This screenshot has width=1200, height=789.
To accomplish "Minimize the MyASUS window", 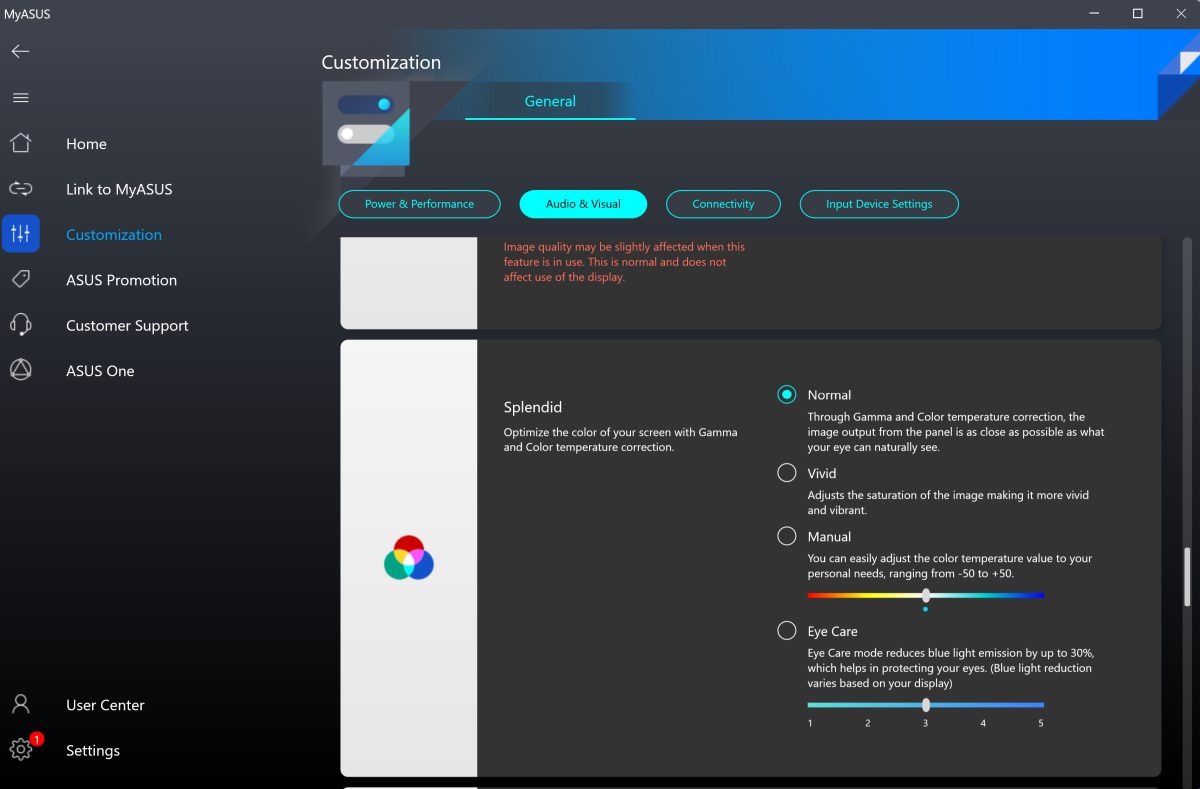I will click(1092, 13).
